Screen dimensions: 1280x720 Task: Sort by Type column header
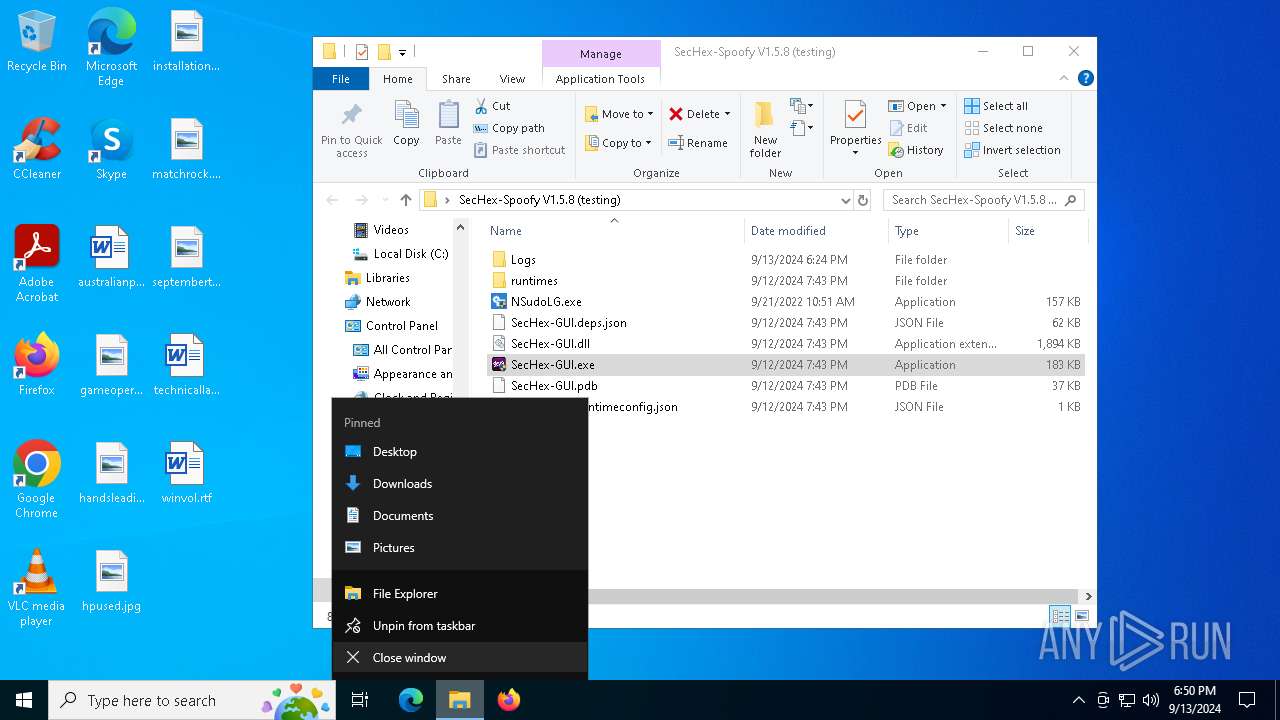coord(948,230)
